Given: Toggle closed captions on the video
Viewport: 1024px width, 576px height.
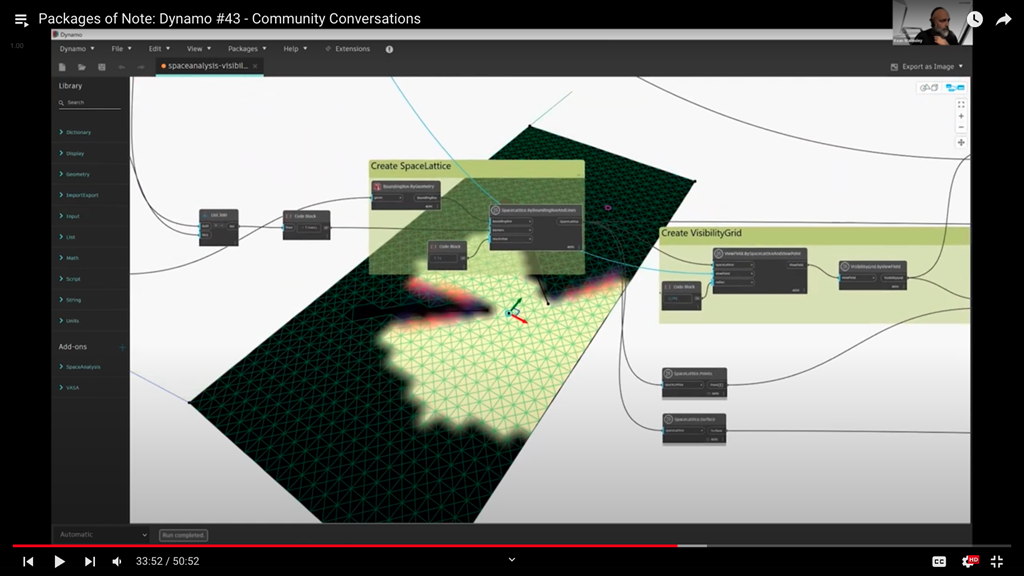Looking at the screenshot, I should pyautogui.click(x=939, y=561).
